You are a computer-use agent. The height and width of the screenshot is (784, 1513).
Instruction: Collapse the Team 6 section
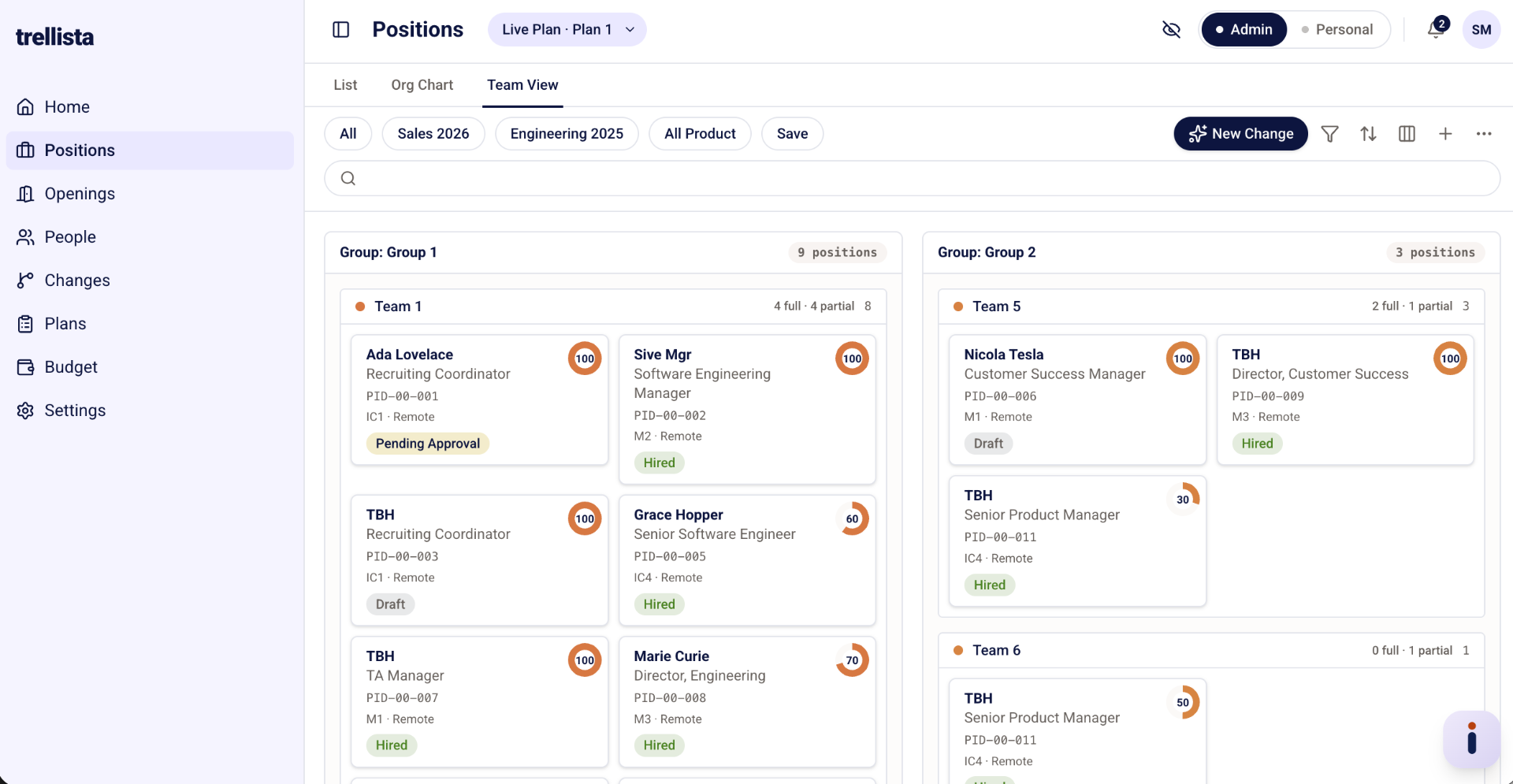point(1211,651)
